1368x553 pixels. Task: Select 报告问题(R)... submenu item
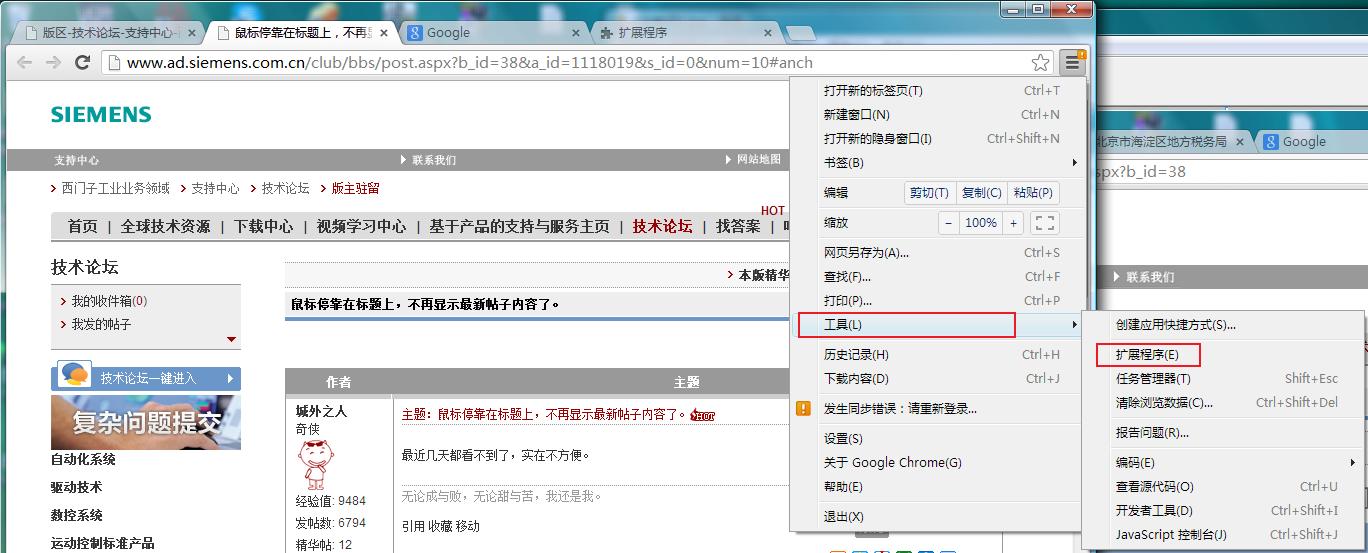click(x=1224, y=432)
